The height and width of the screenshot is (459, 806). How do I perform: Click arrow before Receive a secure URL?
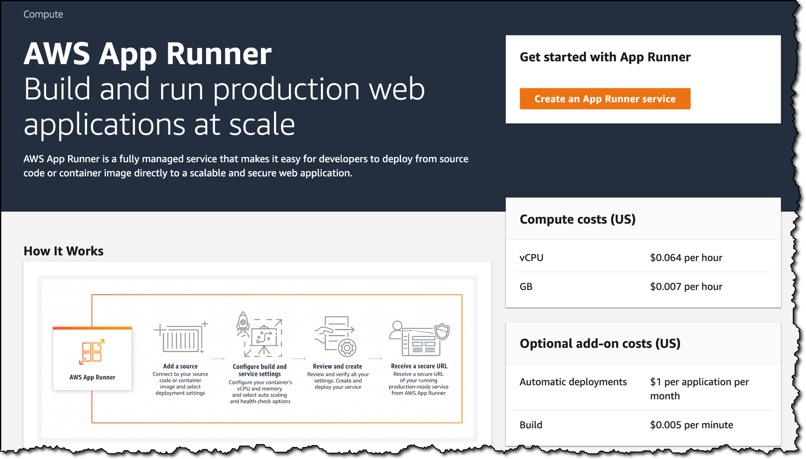pyautogui.click(x=375, y=358)
